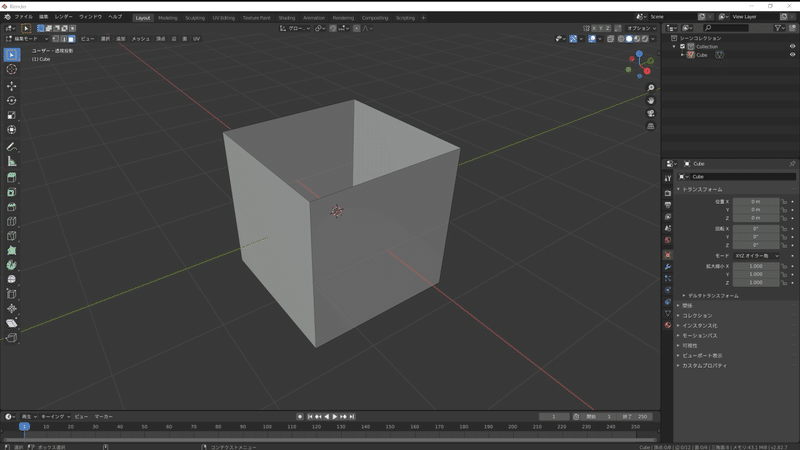Screen dimensions: 800x450
Task: Switch to the UV Editing workspace tab
Action: (x=223, y=18)
